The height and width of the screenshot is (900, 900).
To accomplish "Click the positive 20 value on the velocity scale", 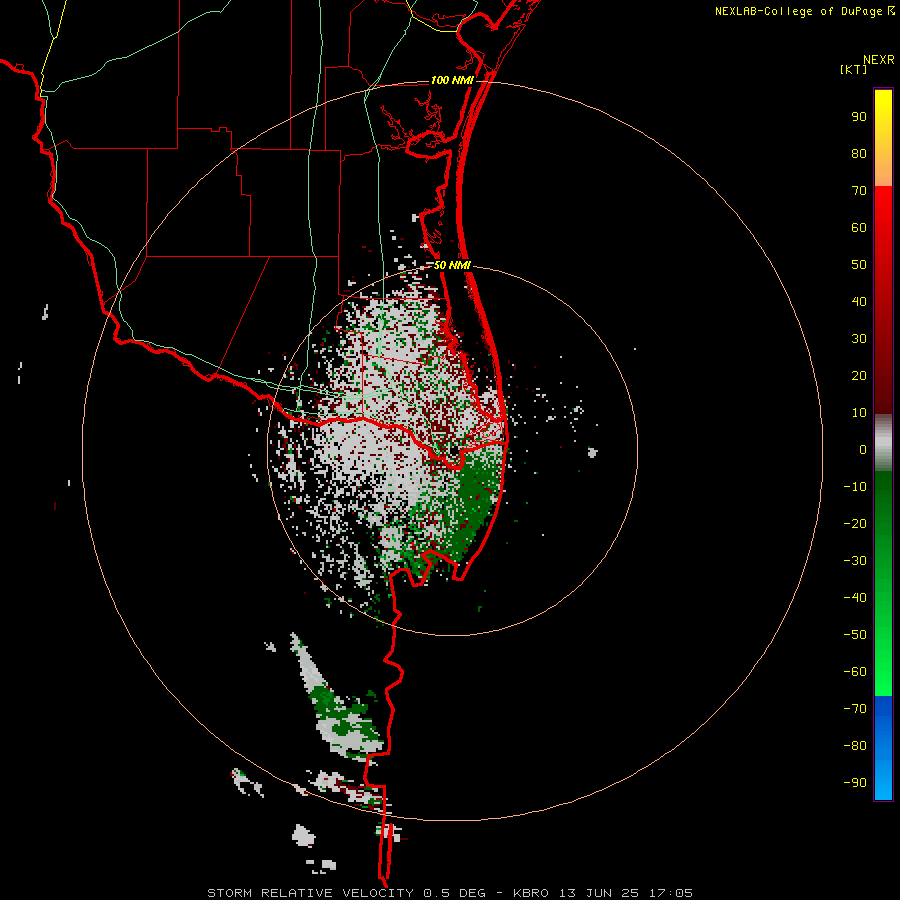I will tap(859, 375).
